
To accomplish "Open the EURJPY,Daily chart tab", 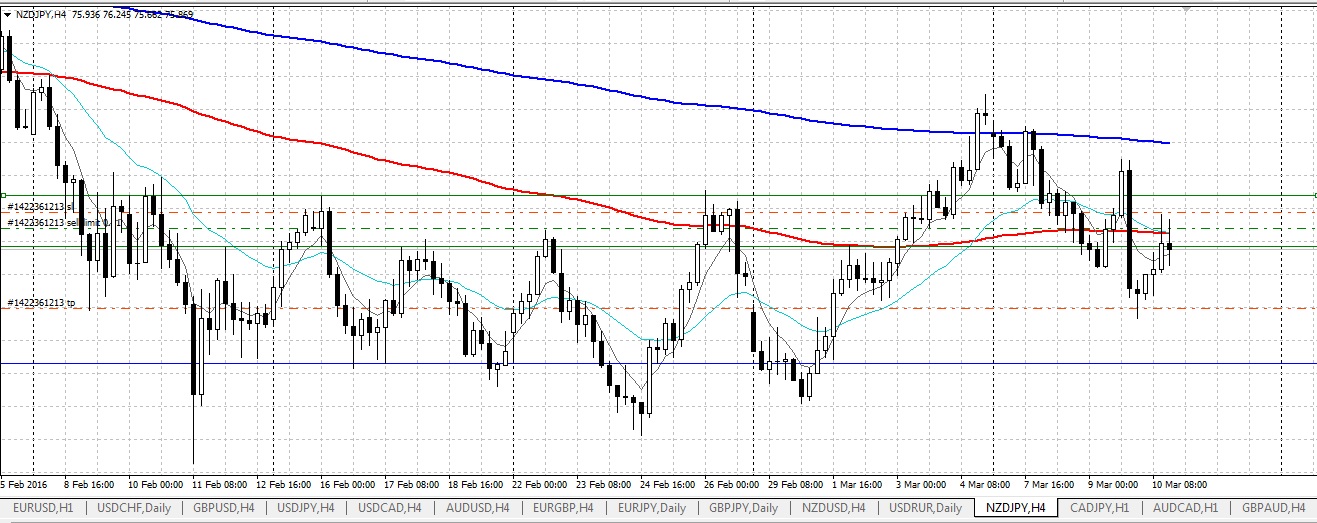I will coord(652,508).
